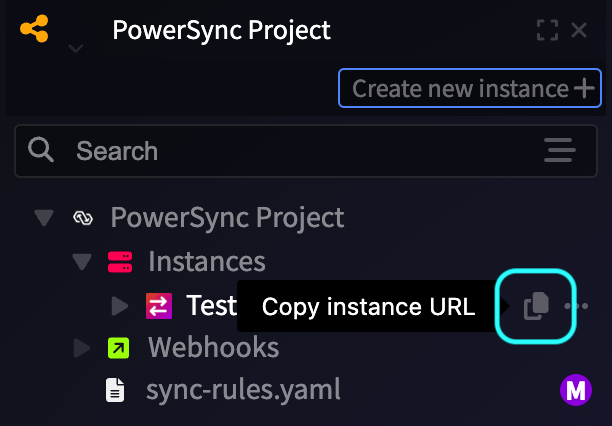Collapse the Instances folder arrow
Viewport: 612px width, 426px height.
[x=82, y=262]
